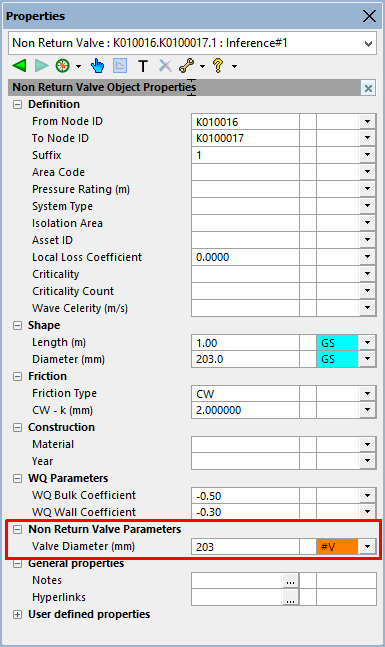Click the Length (m) value 1.00

click(245, 342)
